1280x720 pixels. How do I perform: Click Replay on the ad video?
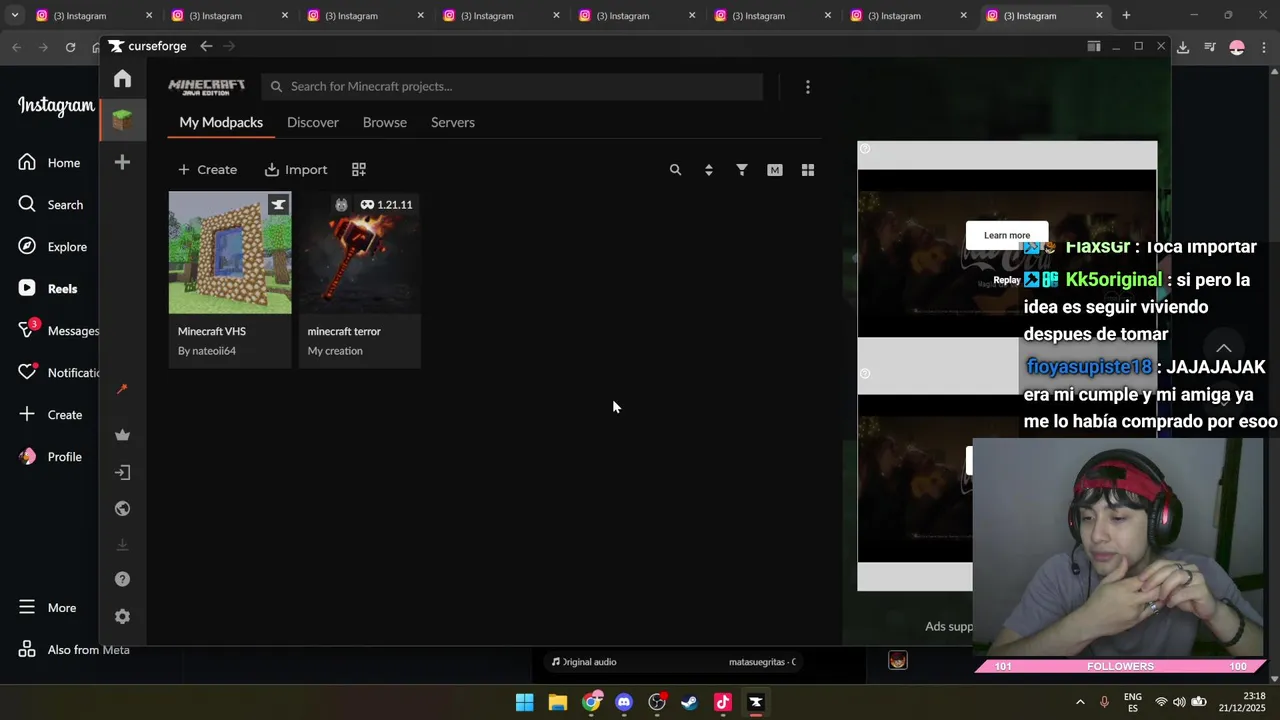coord(1007,280)
